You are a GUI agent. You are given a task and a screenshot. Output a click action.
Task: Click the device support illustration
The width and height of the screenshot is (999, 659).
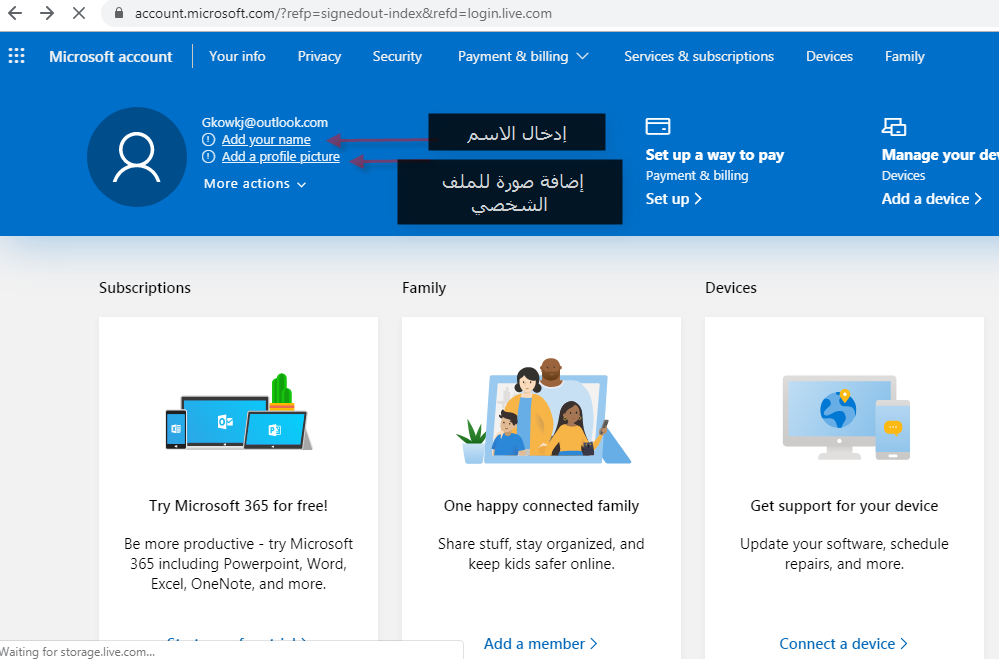846,417
